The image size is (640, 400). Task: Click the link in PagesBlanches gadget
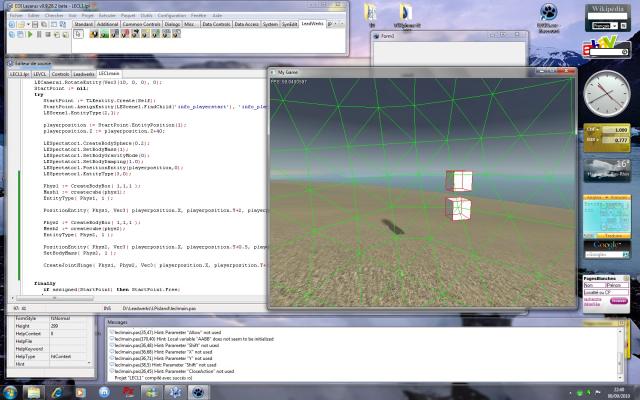592,302
